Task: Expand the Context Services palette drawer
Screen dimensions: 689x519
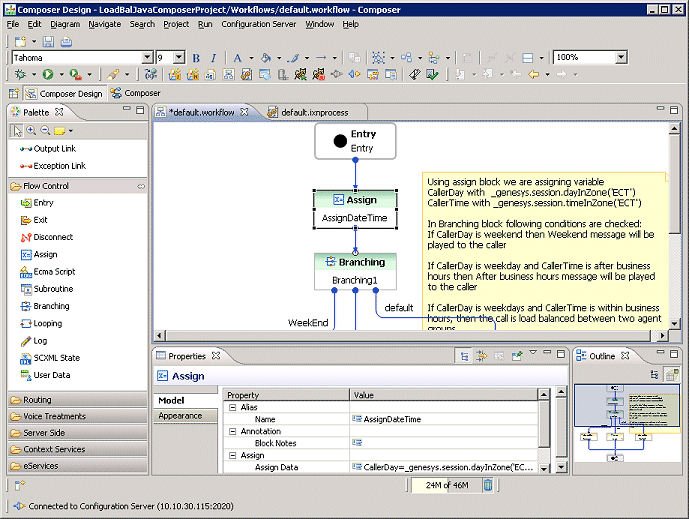Action: tap(77, 449)
